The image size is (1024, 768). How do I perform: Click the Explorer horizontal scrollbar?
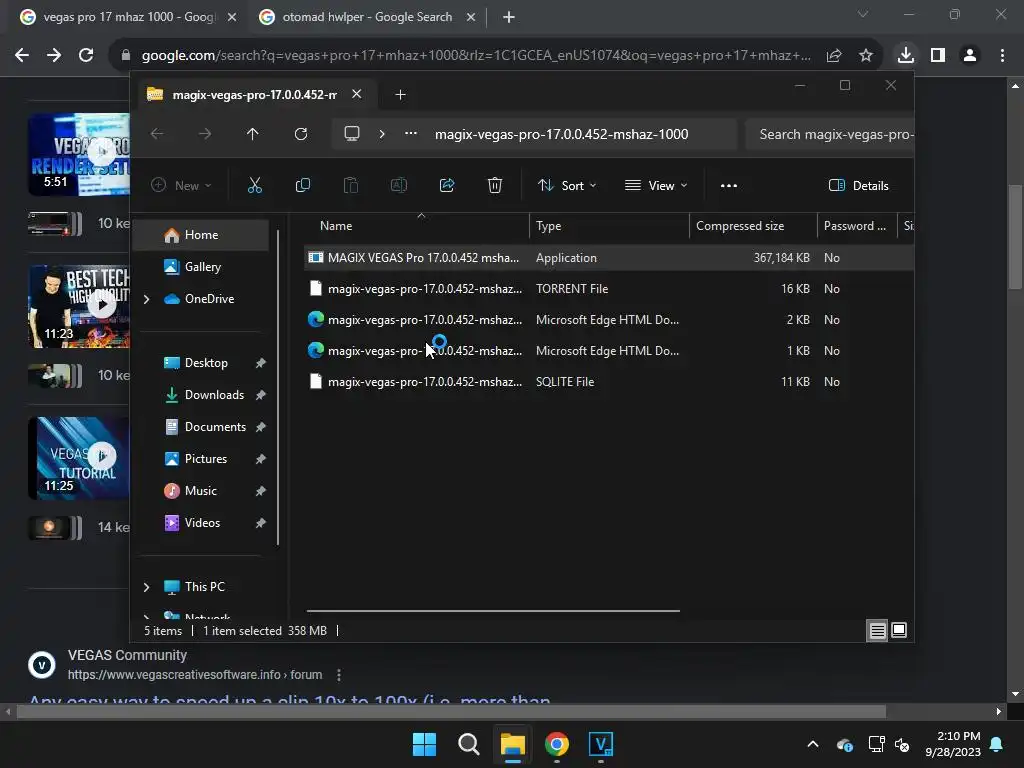point(493,611)
